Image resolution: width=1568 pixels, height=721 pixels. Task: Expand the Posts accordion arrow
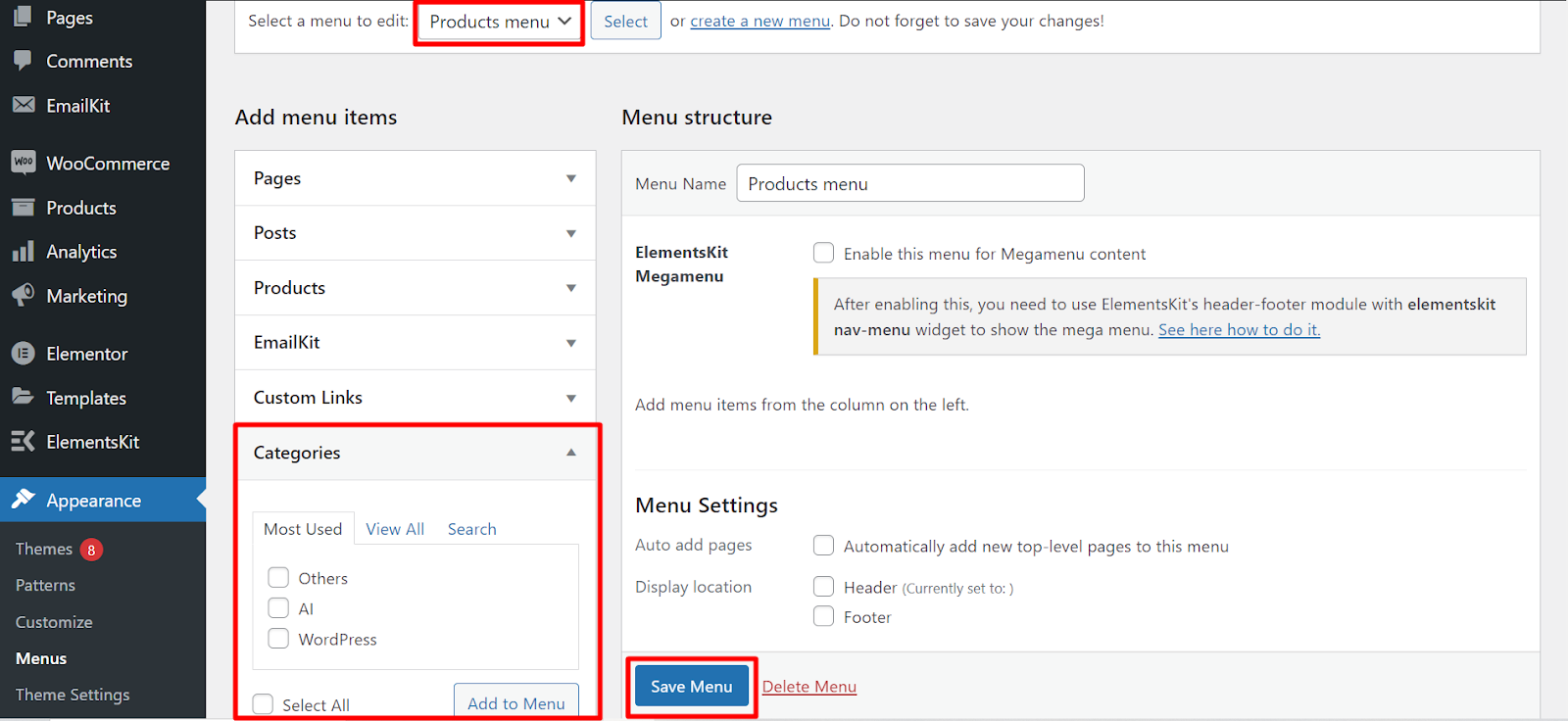point(570,233)
